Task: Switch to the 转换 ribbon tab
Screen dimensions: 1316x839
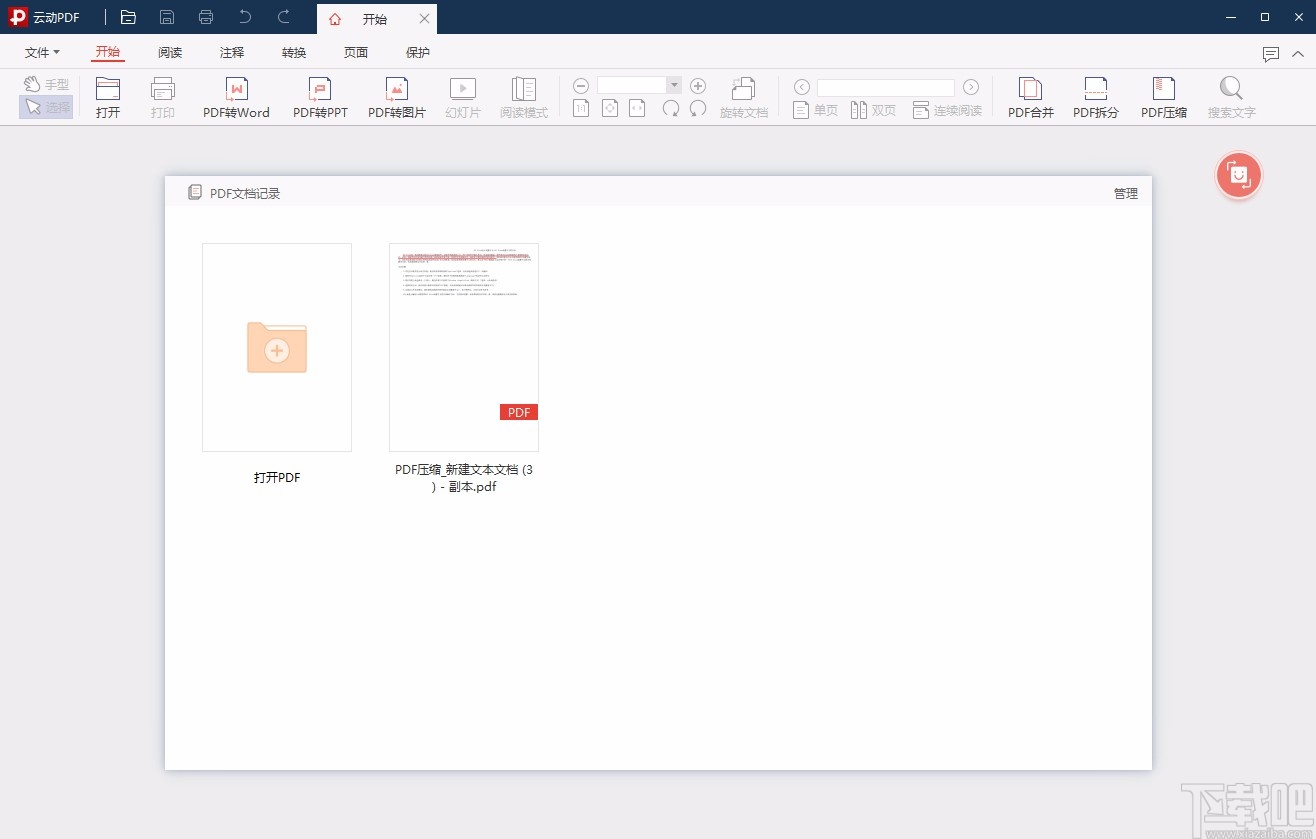Action: (294, 53)
